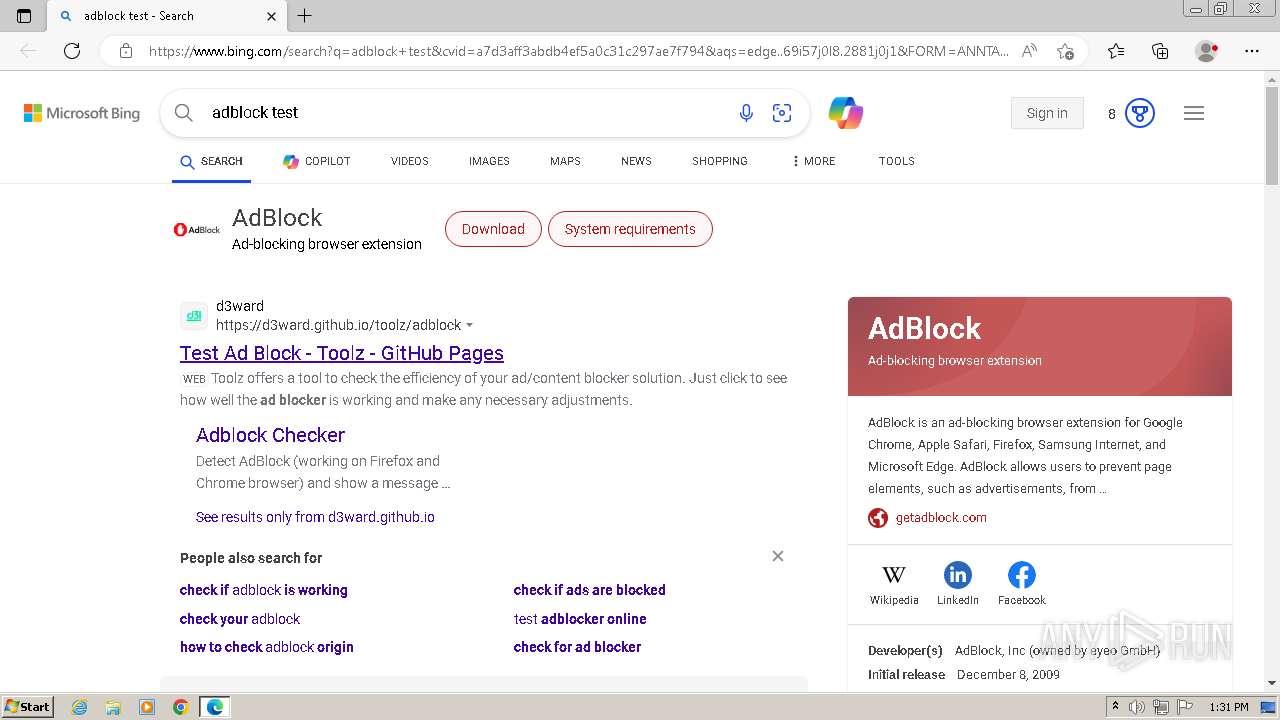Open the Collections icon

pyautogui.click(x=1160, y=51)
